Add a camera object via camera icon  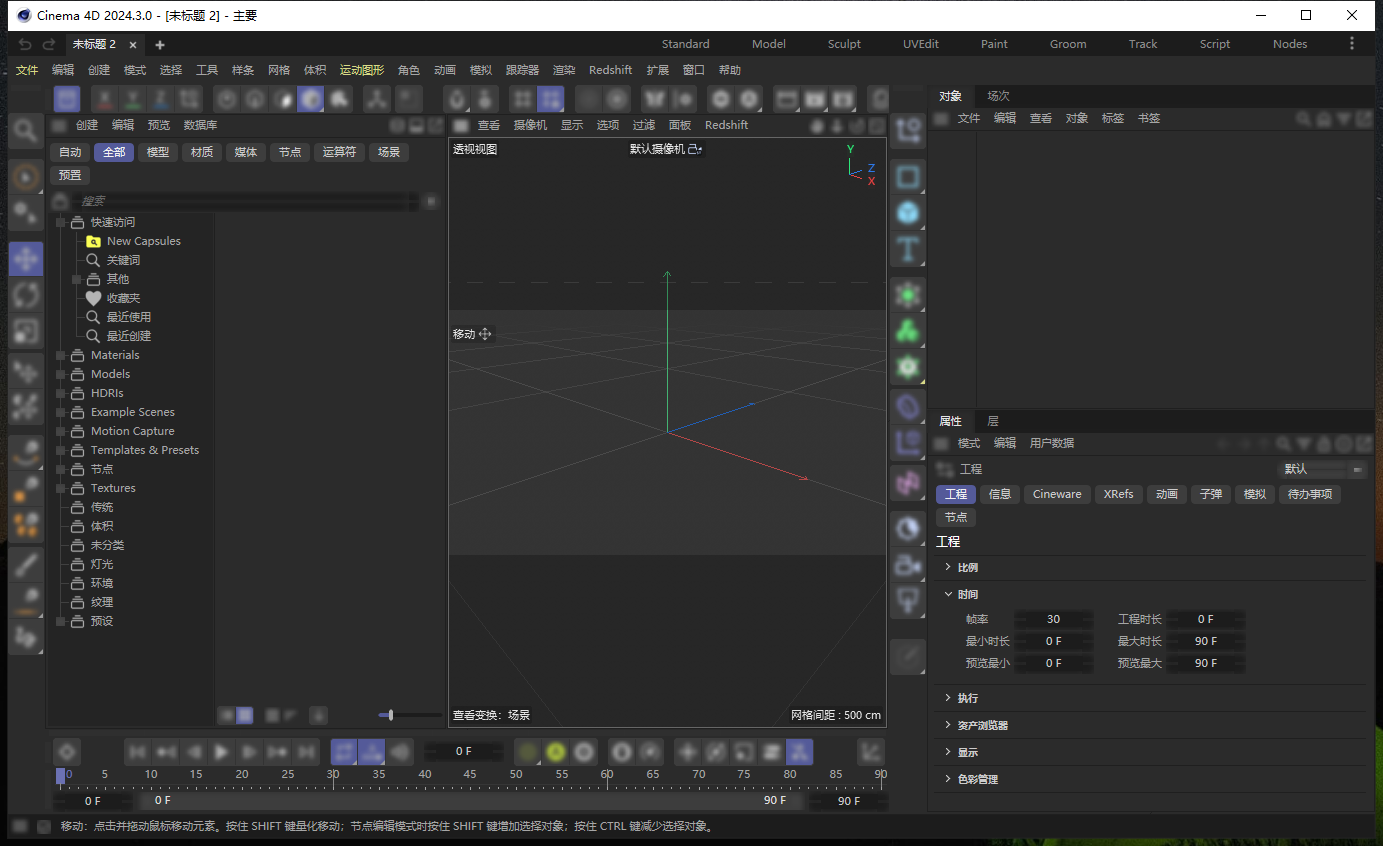tap(908, 565)
